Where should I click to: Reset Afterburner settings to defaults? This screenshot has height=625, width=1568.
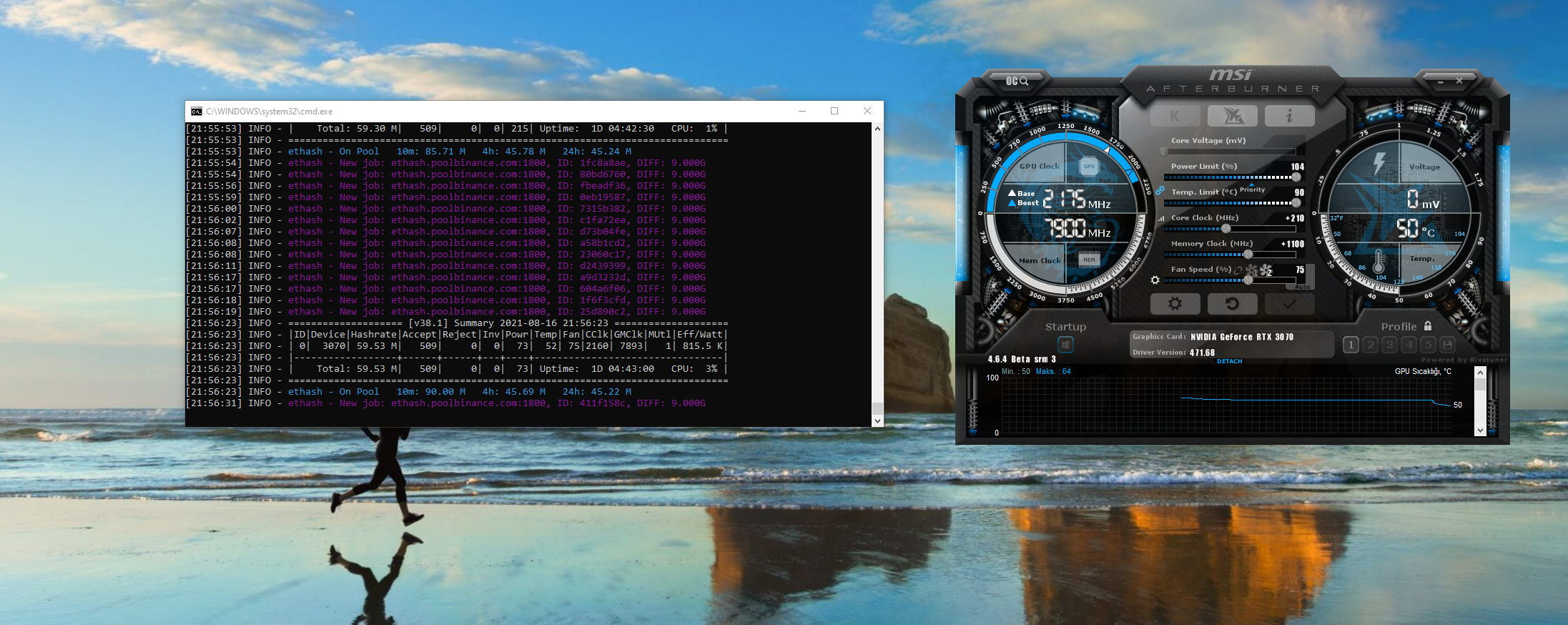[x=1232, y=304]
